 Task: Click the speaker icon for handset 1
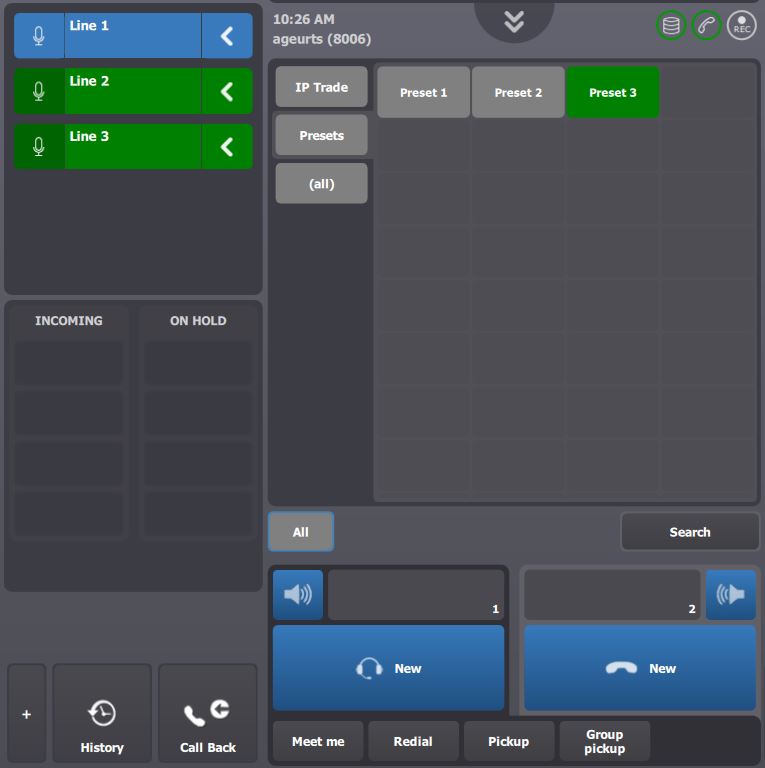point(298,595)
